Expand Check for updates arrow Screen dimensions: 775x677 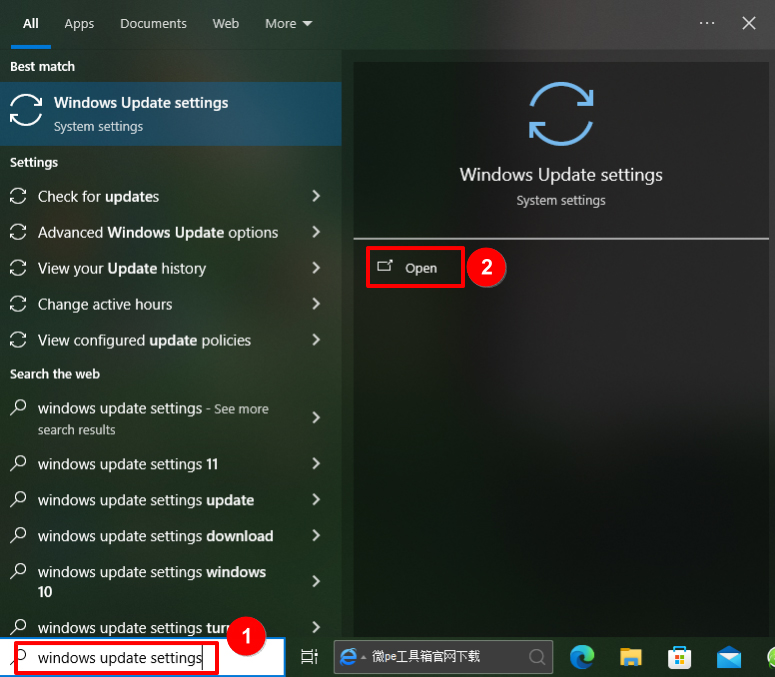click(316, 196)
